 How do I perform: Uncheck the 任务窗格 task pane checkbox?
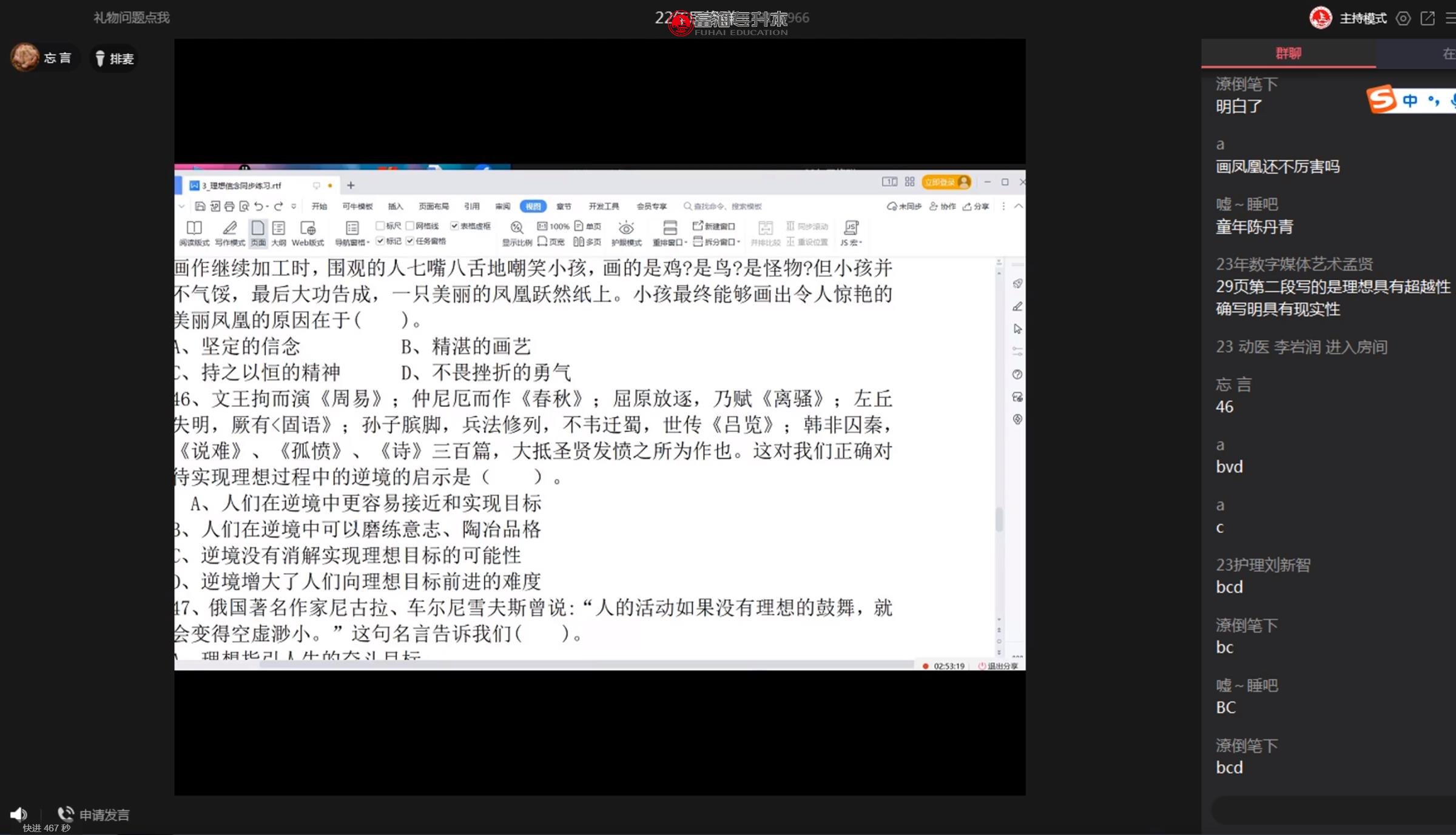point(409,241)
